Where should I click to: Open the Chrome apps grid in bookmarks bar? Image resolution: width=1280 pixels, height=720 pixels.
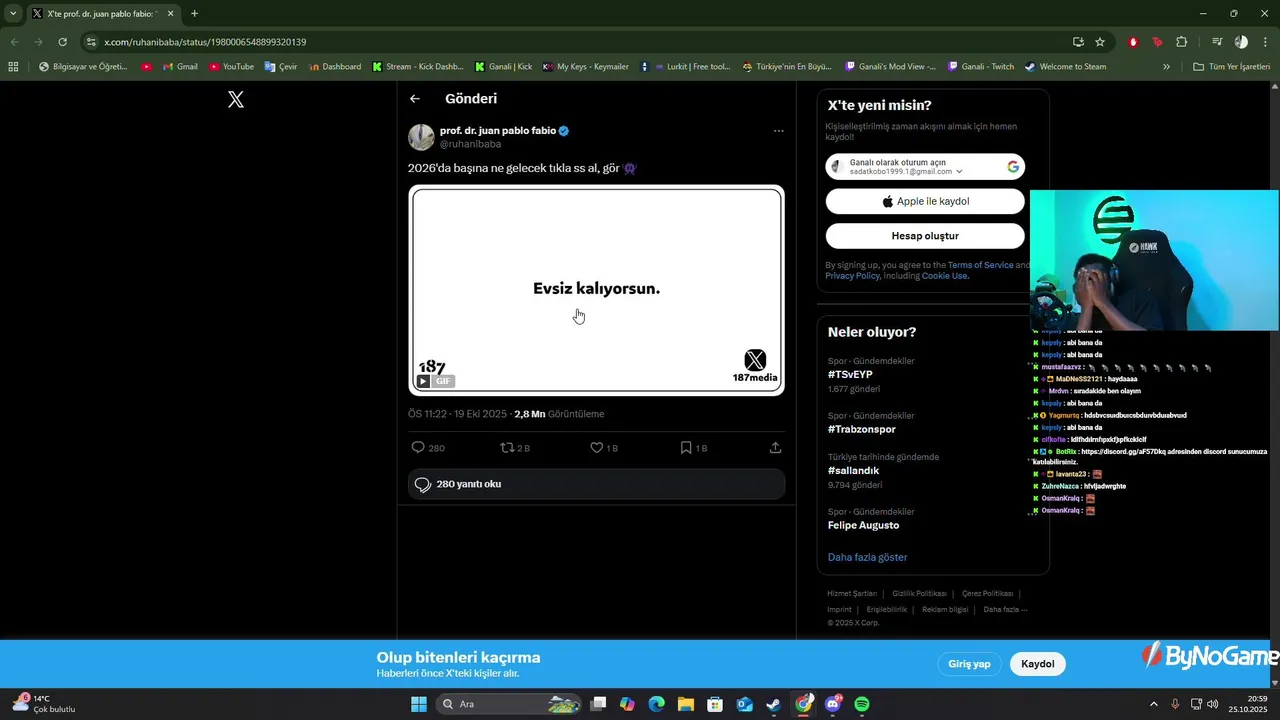pos(13,67)
